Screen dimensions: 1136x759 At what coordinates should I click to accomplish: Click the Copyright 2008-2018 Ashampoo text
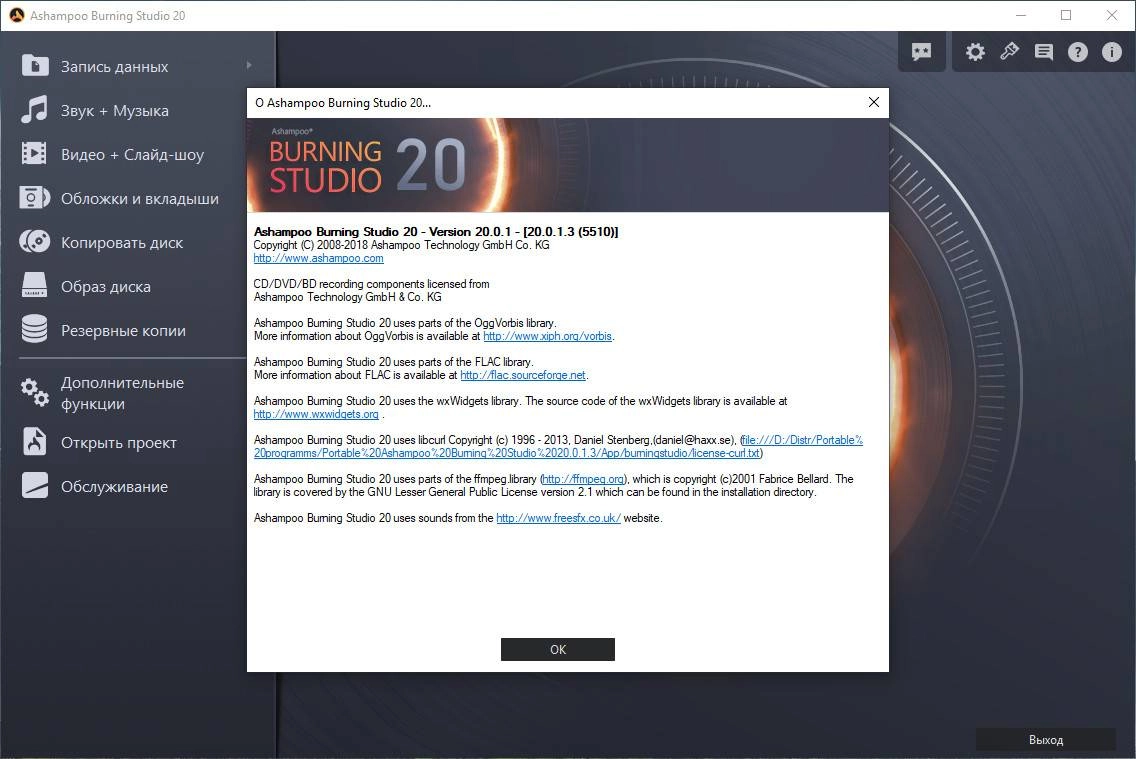click(x=401, y=245)
